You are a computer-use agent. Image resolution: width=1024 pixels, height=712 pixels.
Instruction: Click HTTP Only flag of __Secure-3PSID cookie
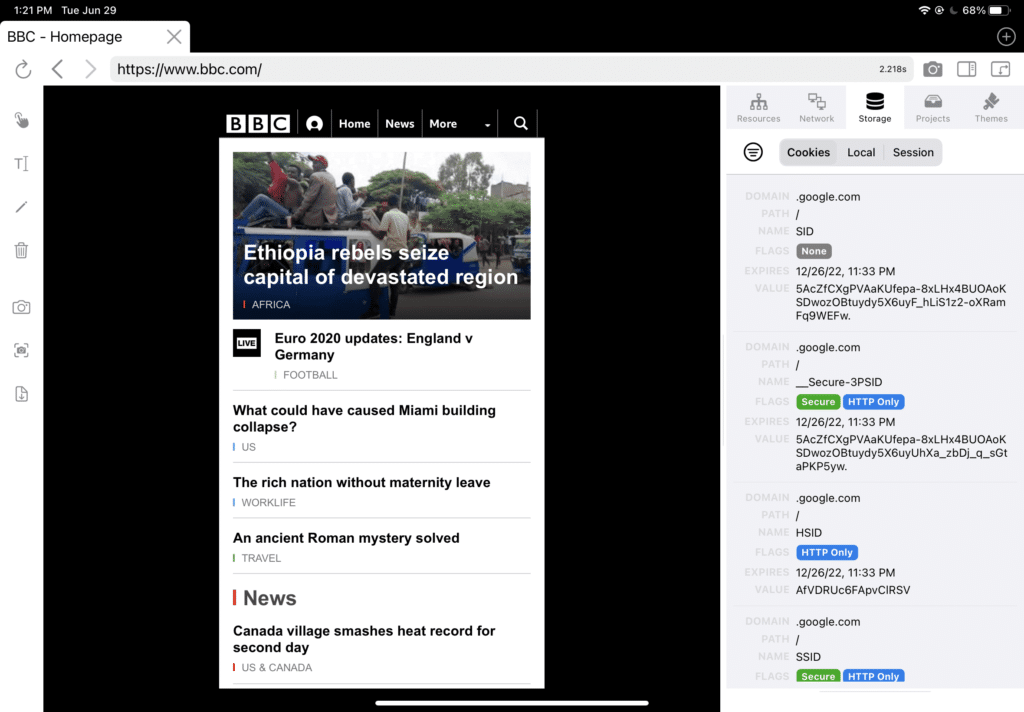873,402
